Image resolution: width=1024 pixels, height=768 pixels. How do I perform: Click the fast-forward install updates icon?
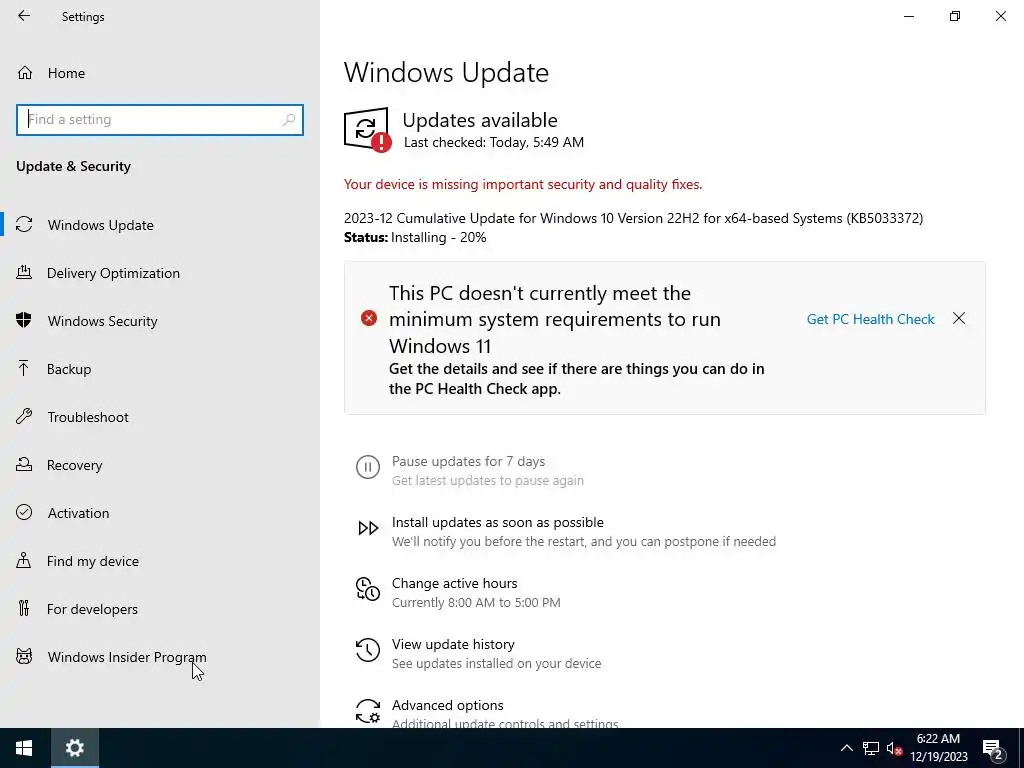click(368, 528)
